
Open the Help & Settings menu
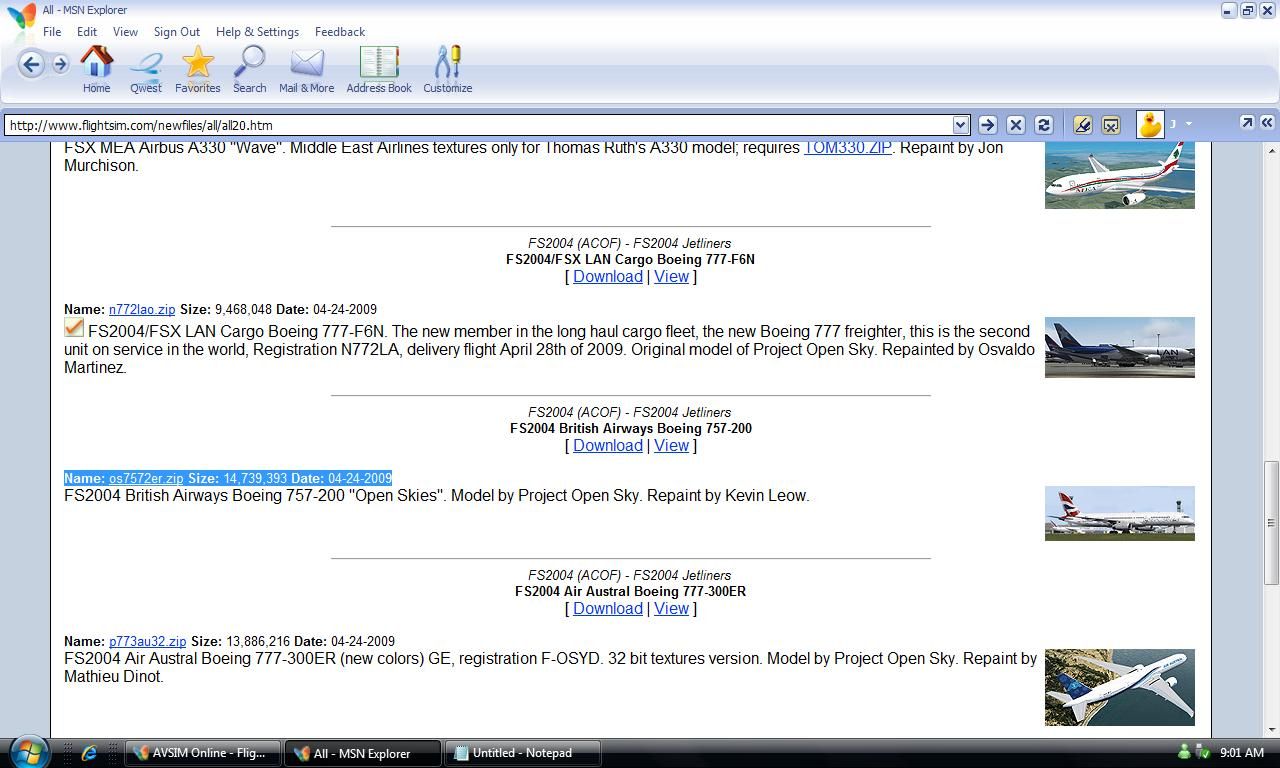pos(257,32)
